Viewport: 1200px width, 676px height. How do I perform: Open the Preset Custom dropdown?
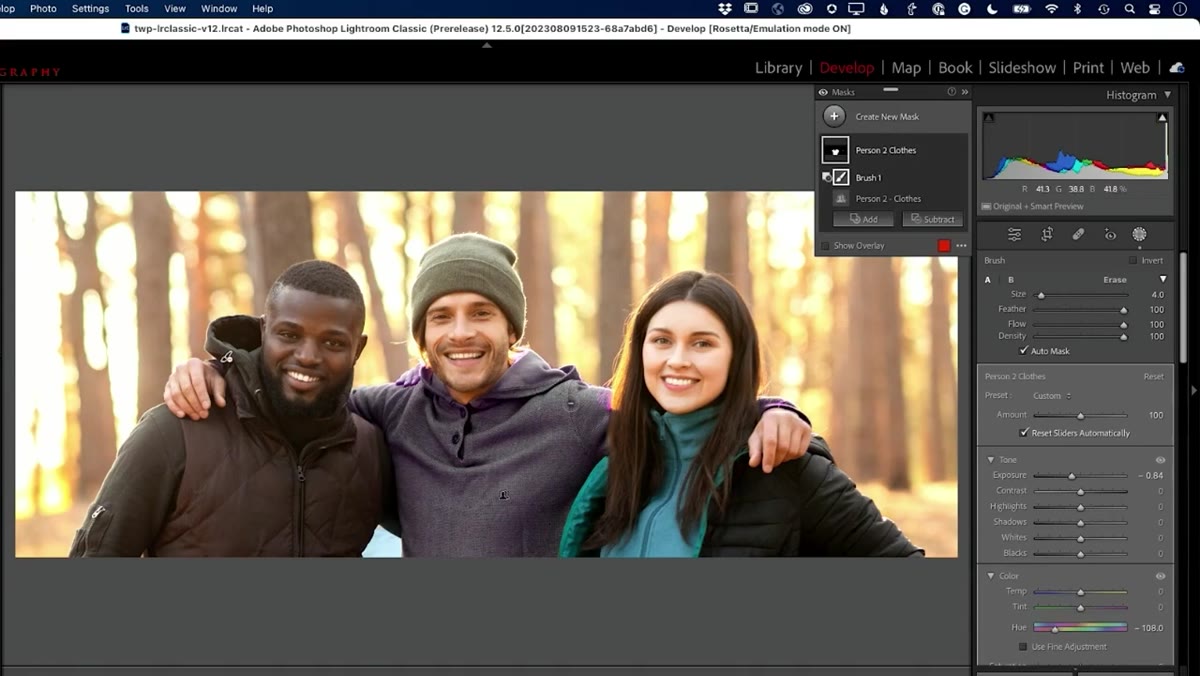(1052, 396)
